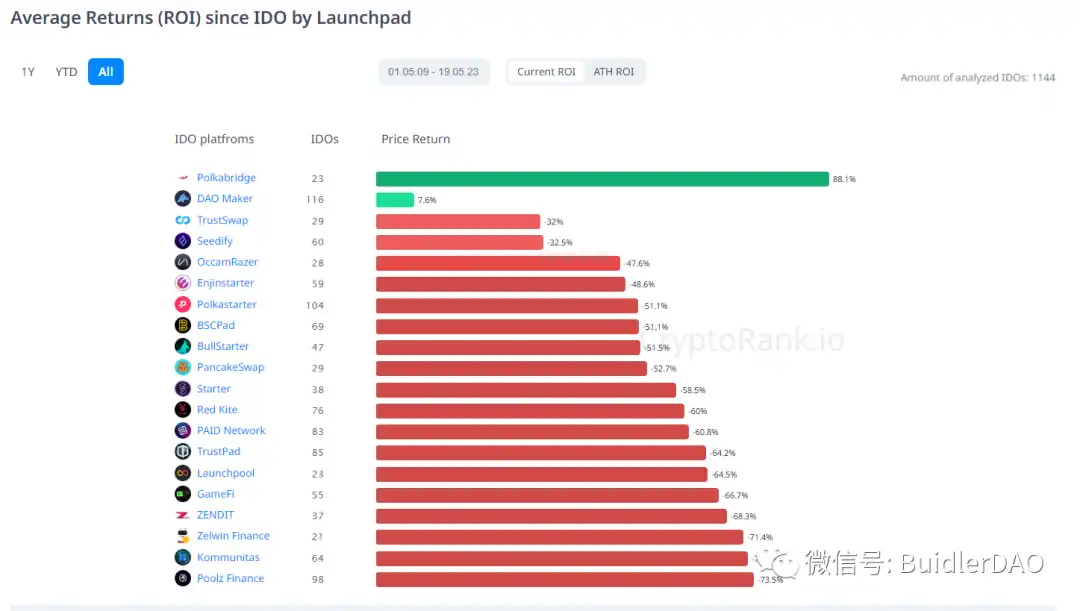Click the green 88.1% Polkabridge return bar
The height and width of the screenshot is (611, 1080).
tap(600, 178)
